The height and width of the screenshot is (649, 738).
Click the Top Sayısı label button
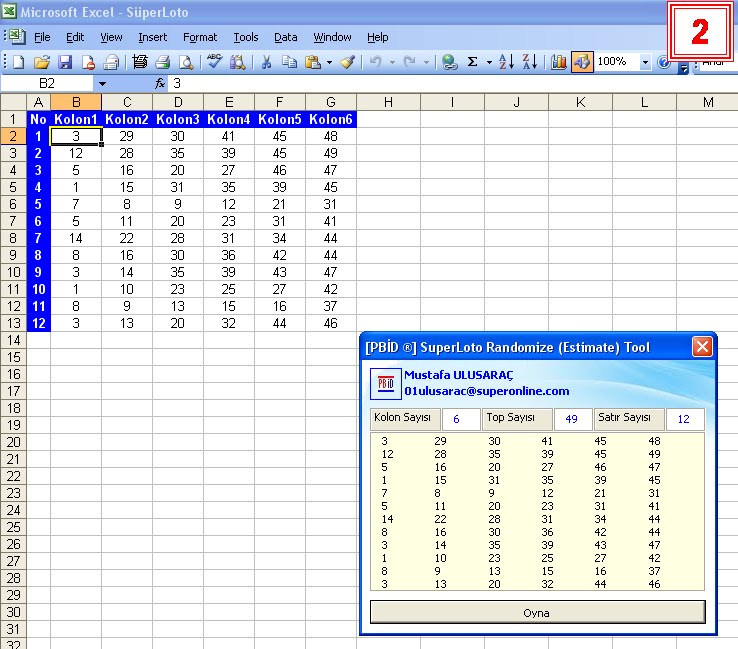pos(517,419)
